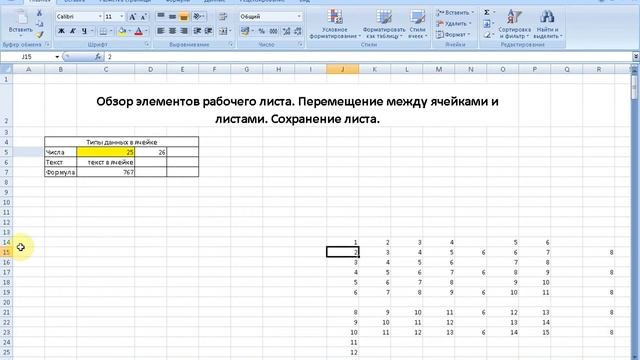
Task: Apply the yellow fill color bucket
Action: pos(122,31)
